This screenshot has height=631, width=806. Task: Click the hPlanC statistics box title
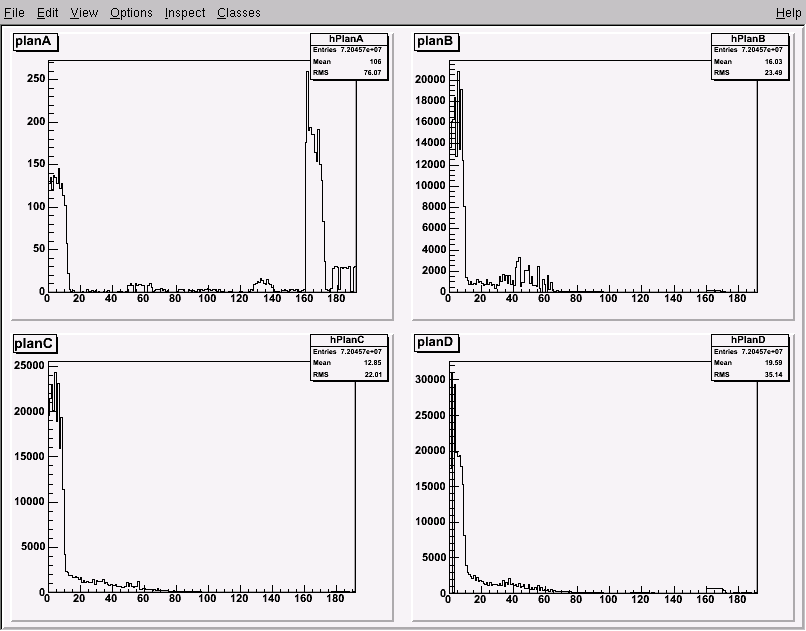pyautogui.click(x=349, y=340)
